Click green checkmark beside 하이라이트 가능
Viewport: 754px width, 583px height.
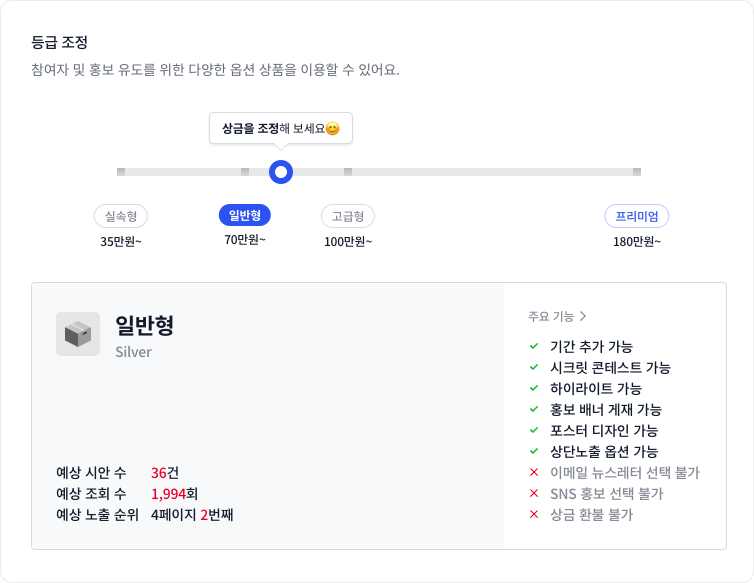[534, 388]
